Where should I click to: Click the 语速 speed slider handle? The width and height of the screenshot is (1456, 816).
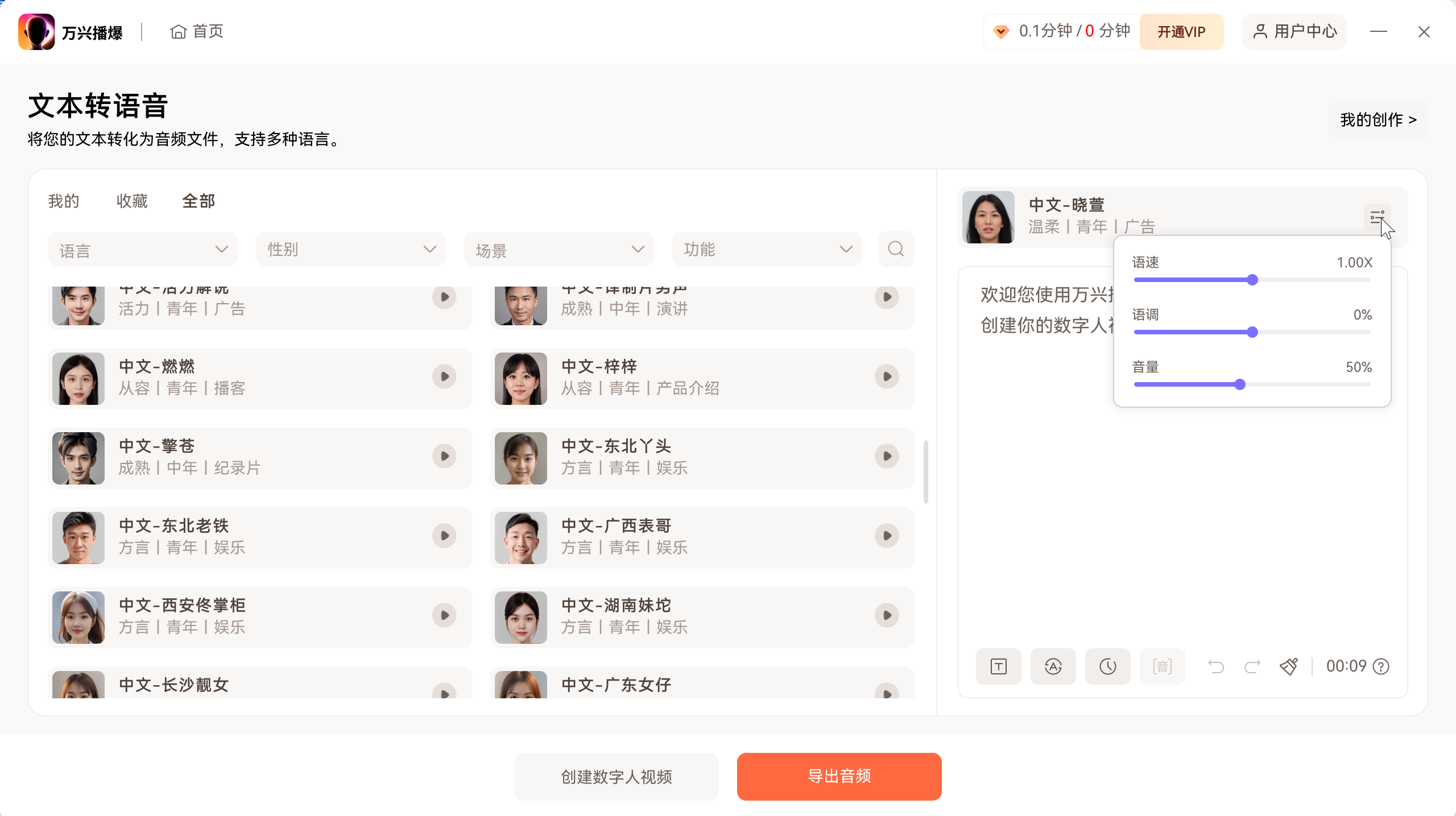pos(1252,280)
